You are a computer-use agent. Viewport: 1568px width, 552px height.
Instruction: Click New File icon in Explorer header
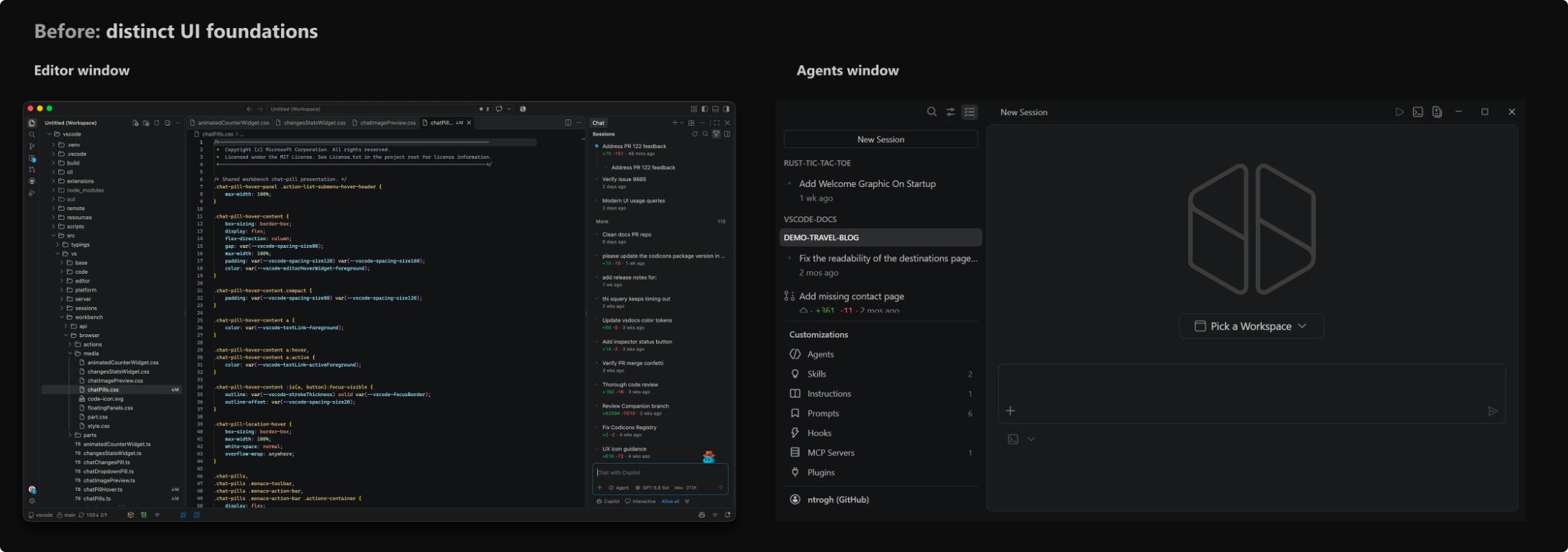click(135, 123)
